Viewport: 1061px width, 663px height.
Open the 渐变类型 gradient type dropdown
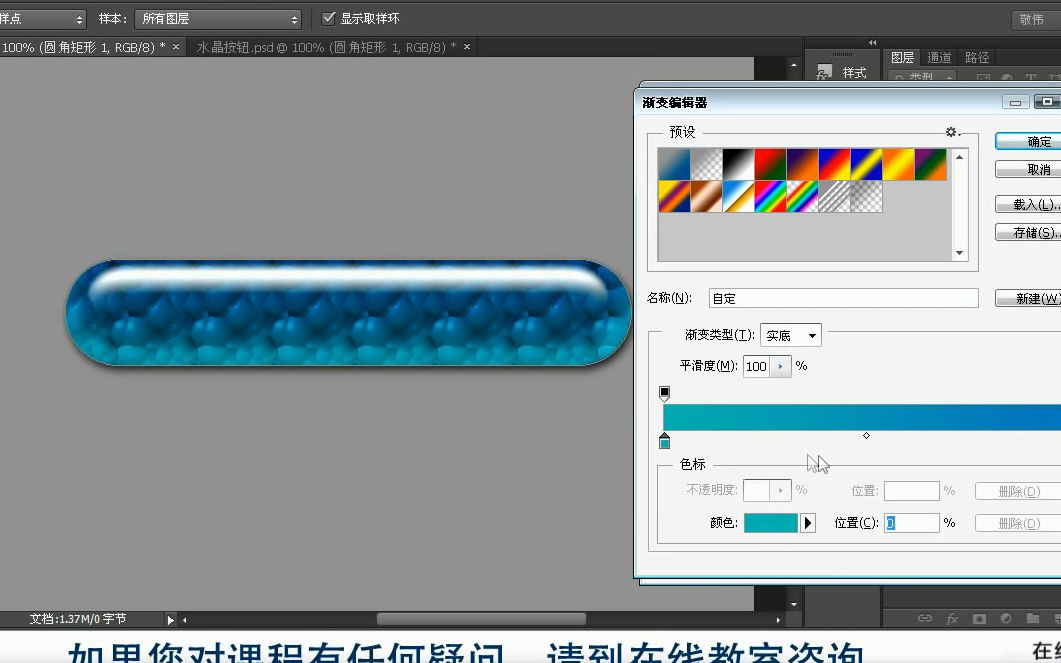(790, 335)
